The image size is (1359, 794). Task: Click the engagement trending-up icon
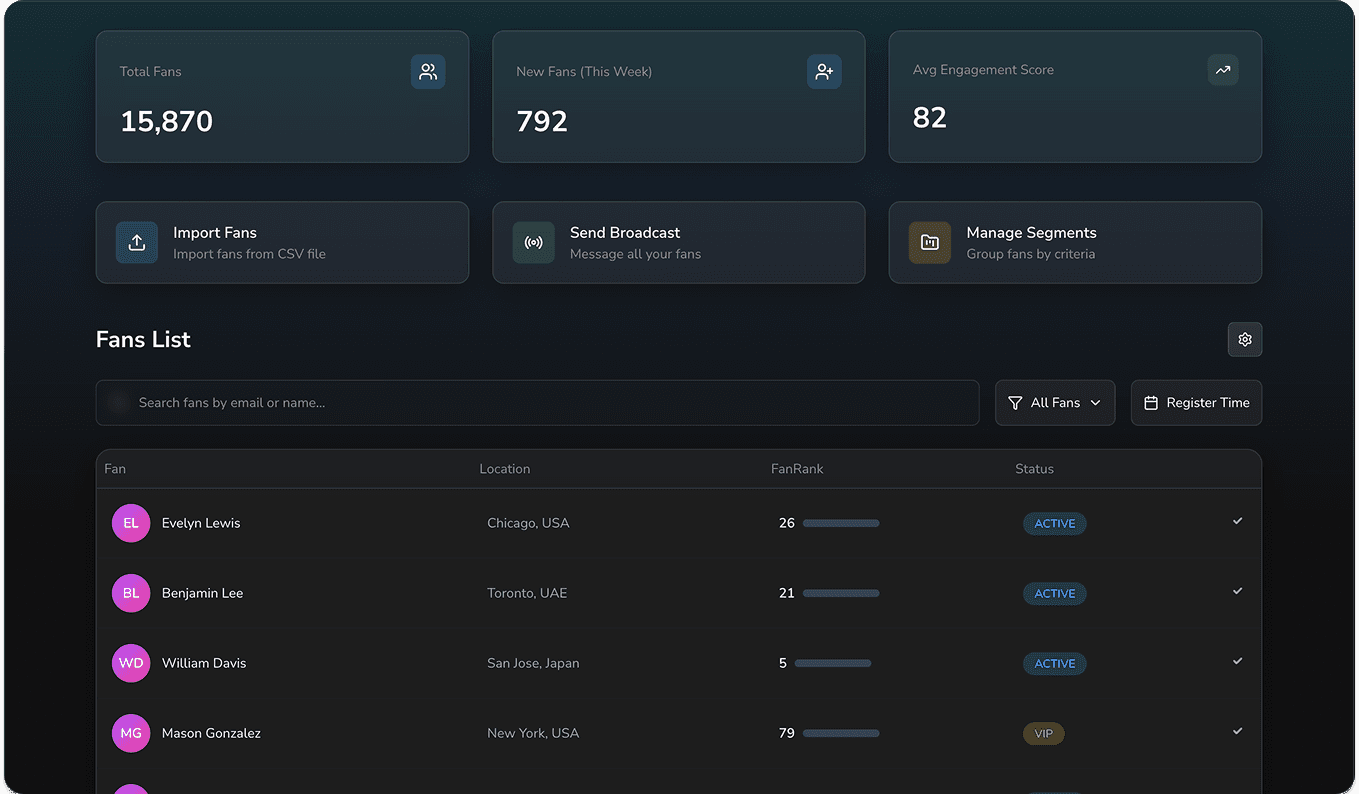[x=1222, y=70]
